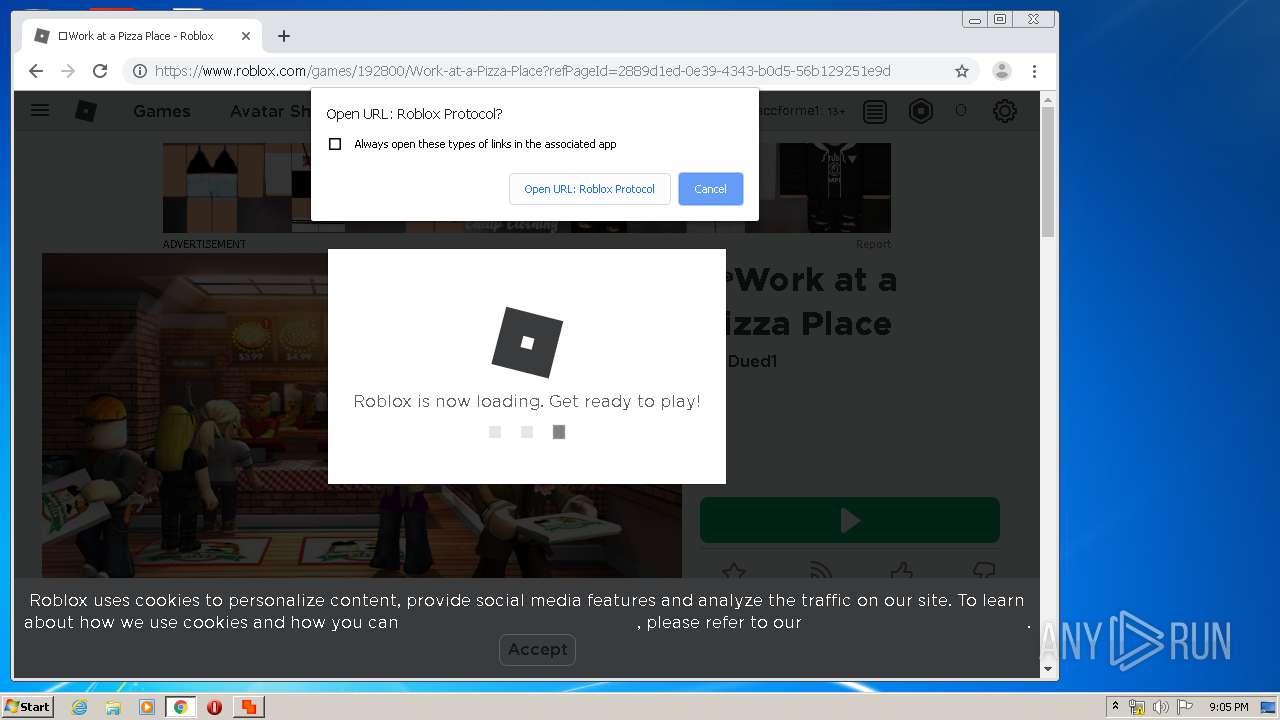
Task: Reload the Roblox page
Action: [100, 71]
